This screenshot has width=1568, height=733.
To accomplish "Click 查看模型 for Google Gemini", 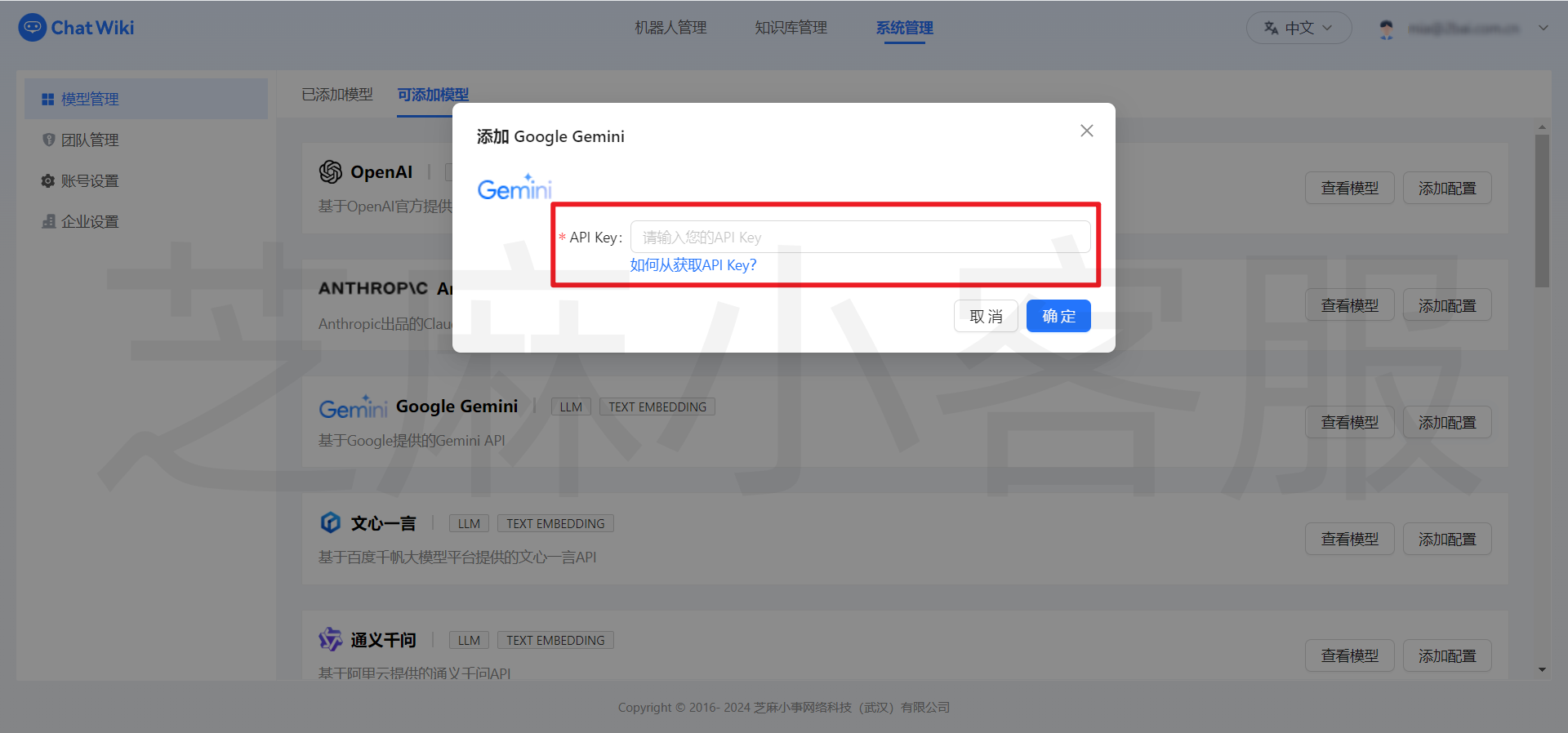I will pos(1349,422).
